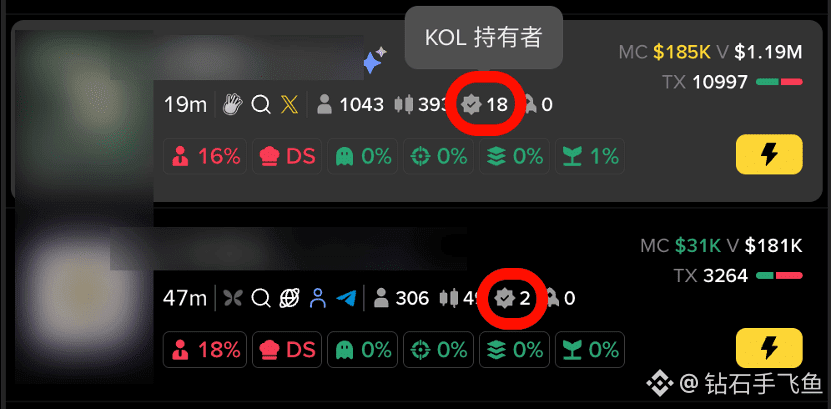Click the yellow lightning quick-buy button, top card
Image resolution: width=832 pixels, height=410 pixels.
click(x=769, y=154)
